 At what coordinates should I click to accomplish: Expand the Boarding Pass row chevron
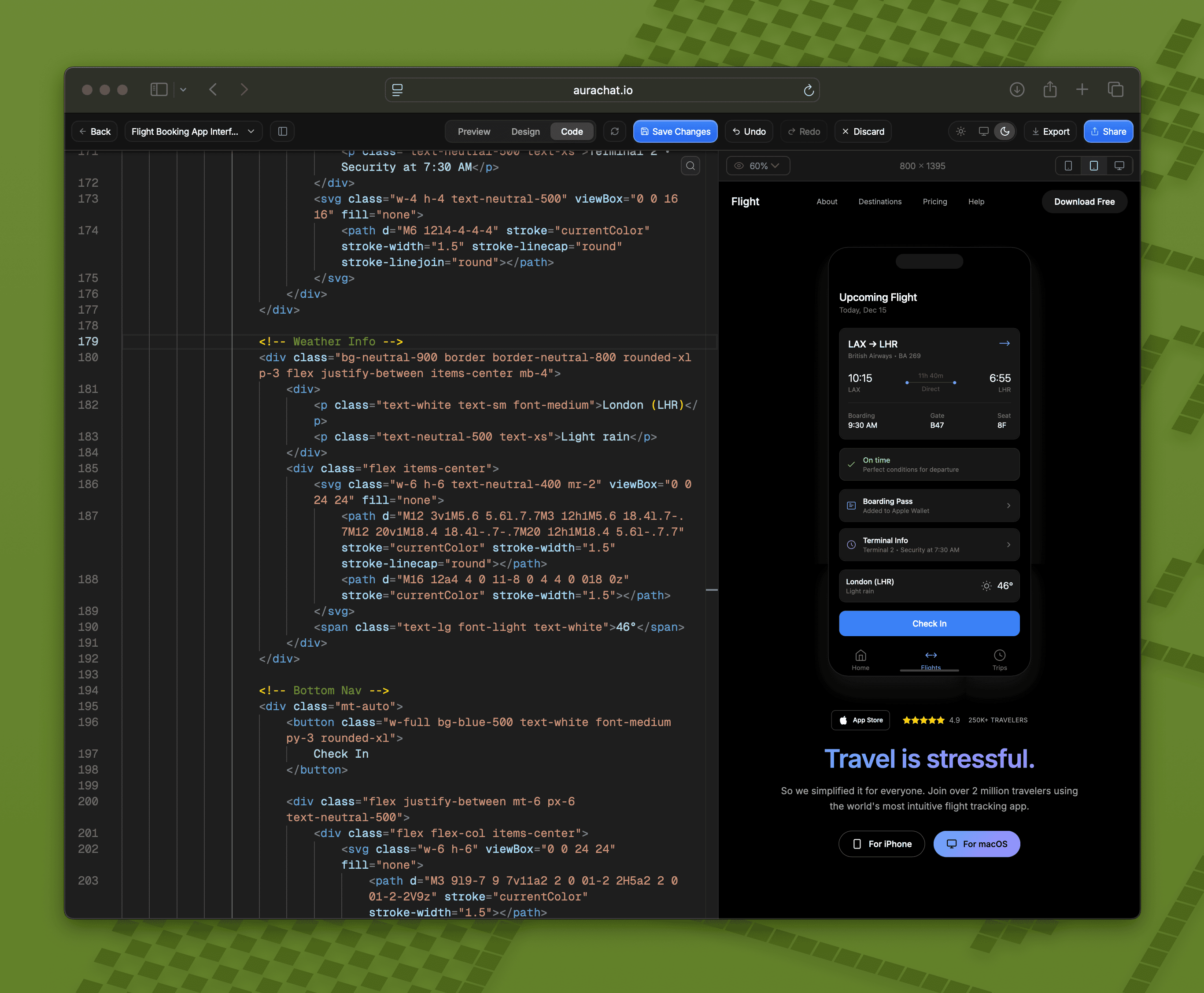pos(1008,506)
